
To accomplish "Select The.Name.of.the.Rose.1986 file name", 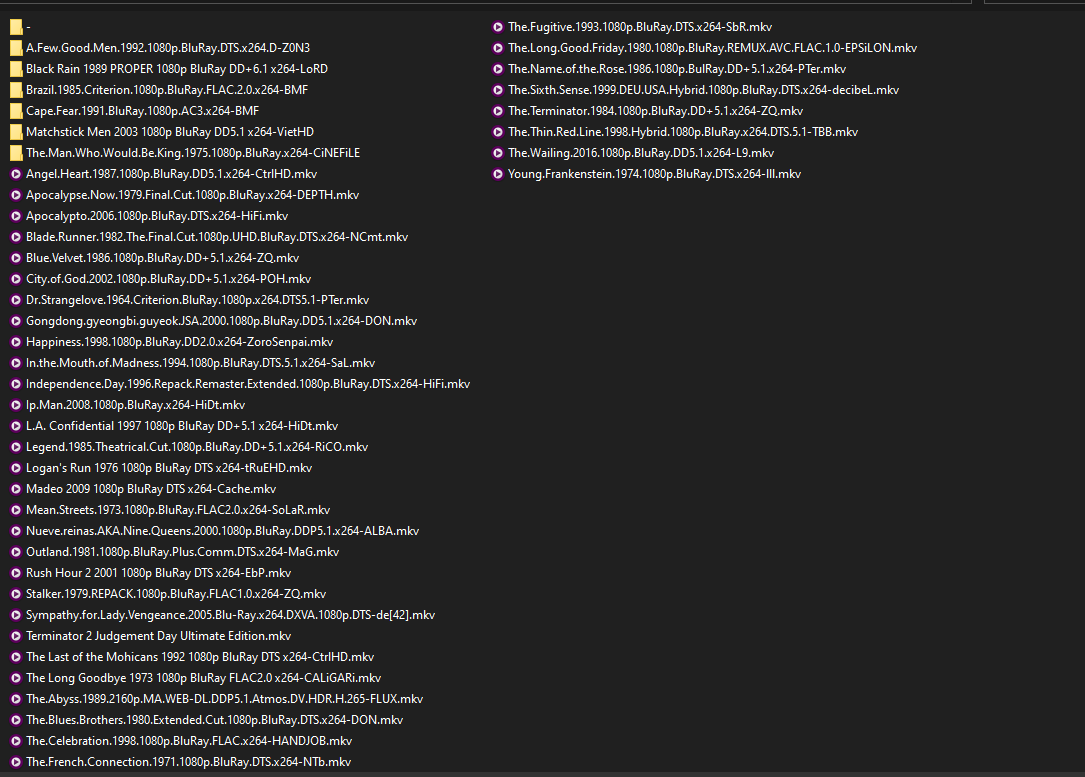I will (x=677, y=69).
